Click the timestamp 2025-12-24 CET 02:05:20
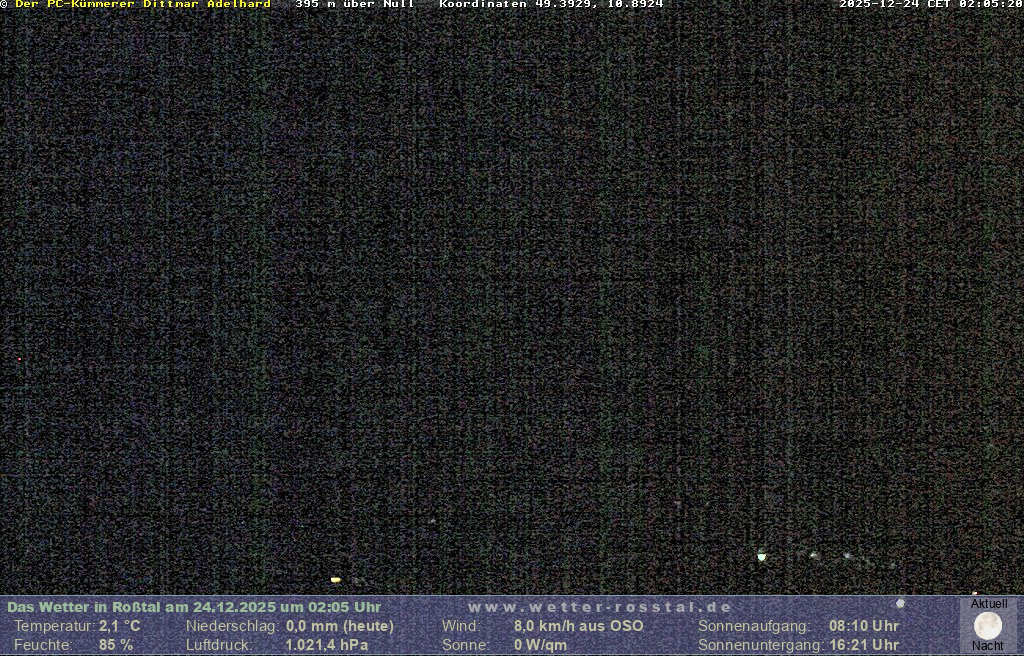The height and width of the screenshot is (656, 1024). pos(930,4)
